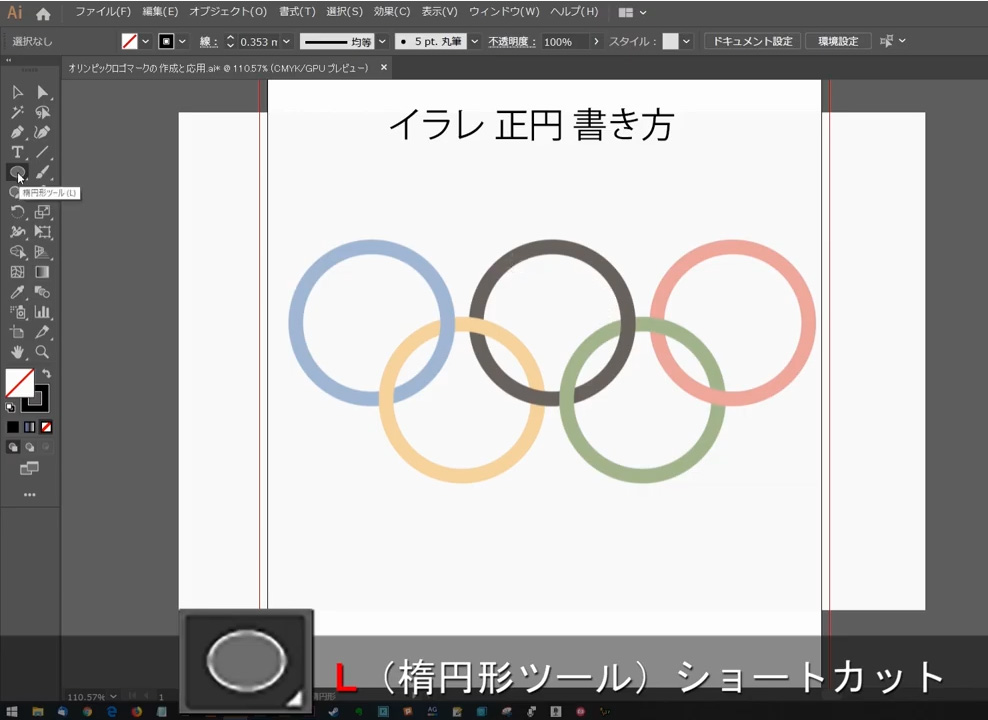Click the Home icon beside the Ai logo
The image size is (988, 720).
click(43, 14)
